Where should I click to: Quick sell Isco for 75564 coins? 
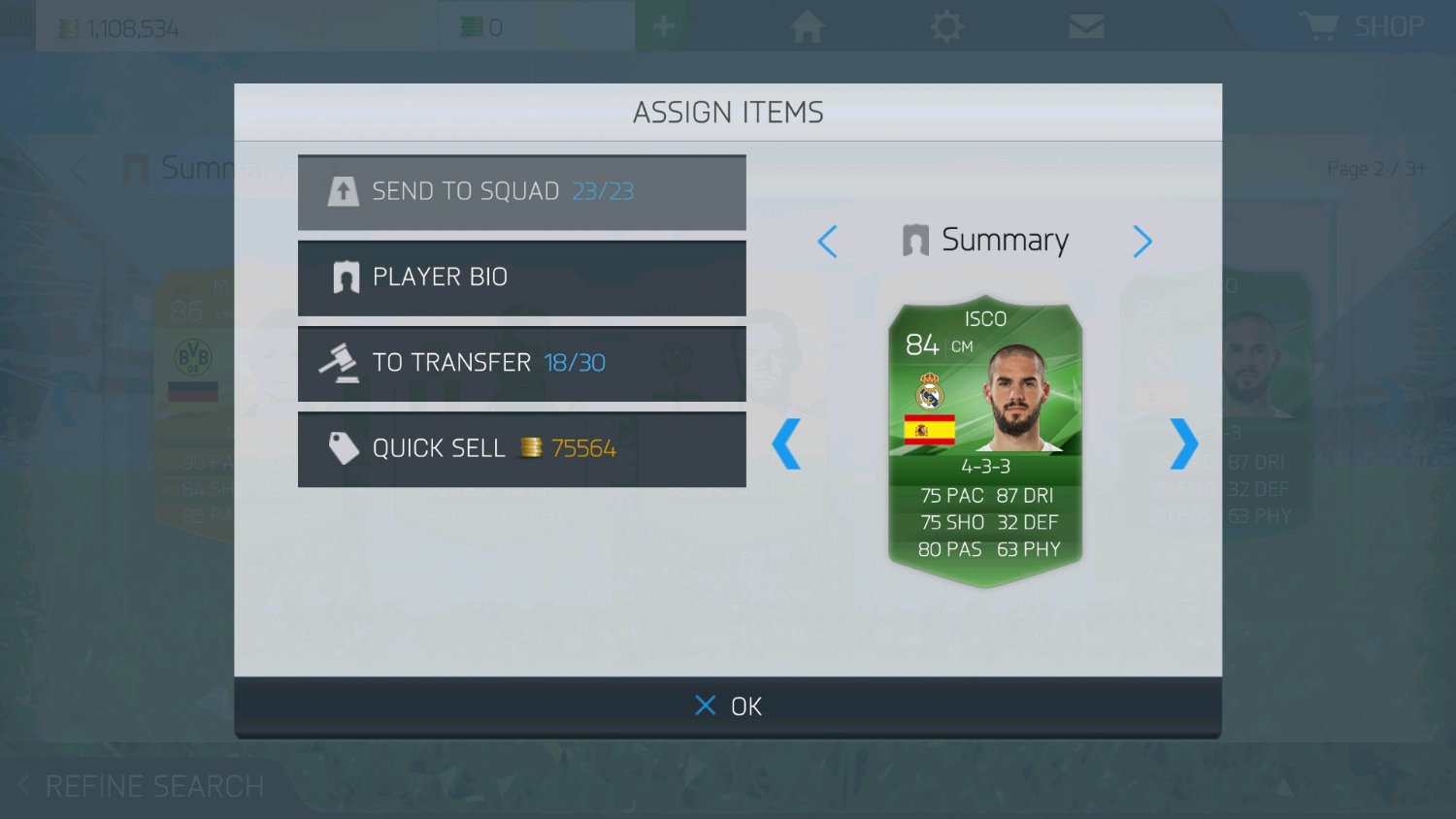point(522,448)
